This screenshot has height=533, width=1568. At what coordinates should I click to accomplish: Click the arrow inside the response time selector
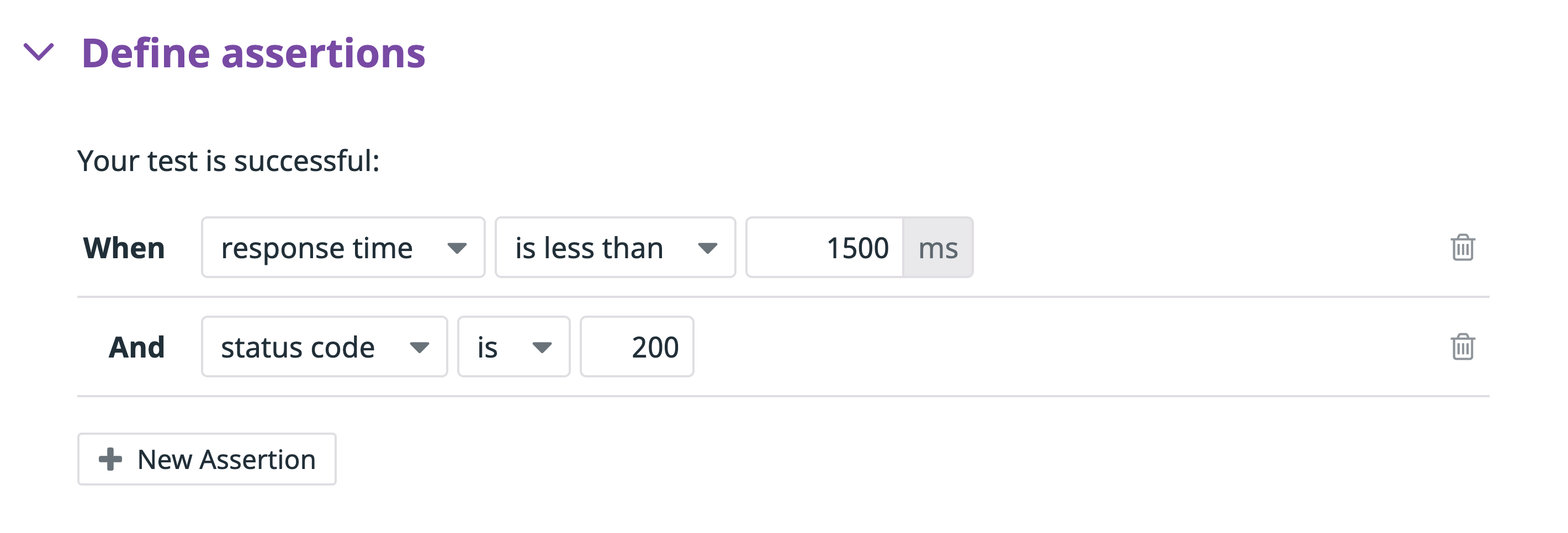[457, 248]
